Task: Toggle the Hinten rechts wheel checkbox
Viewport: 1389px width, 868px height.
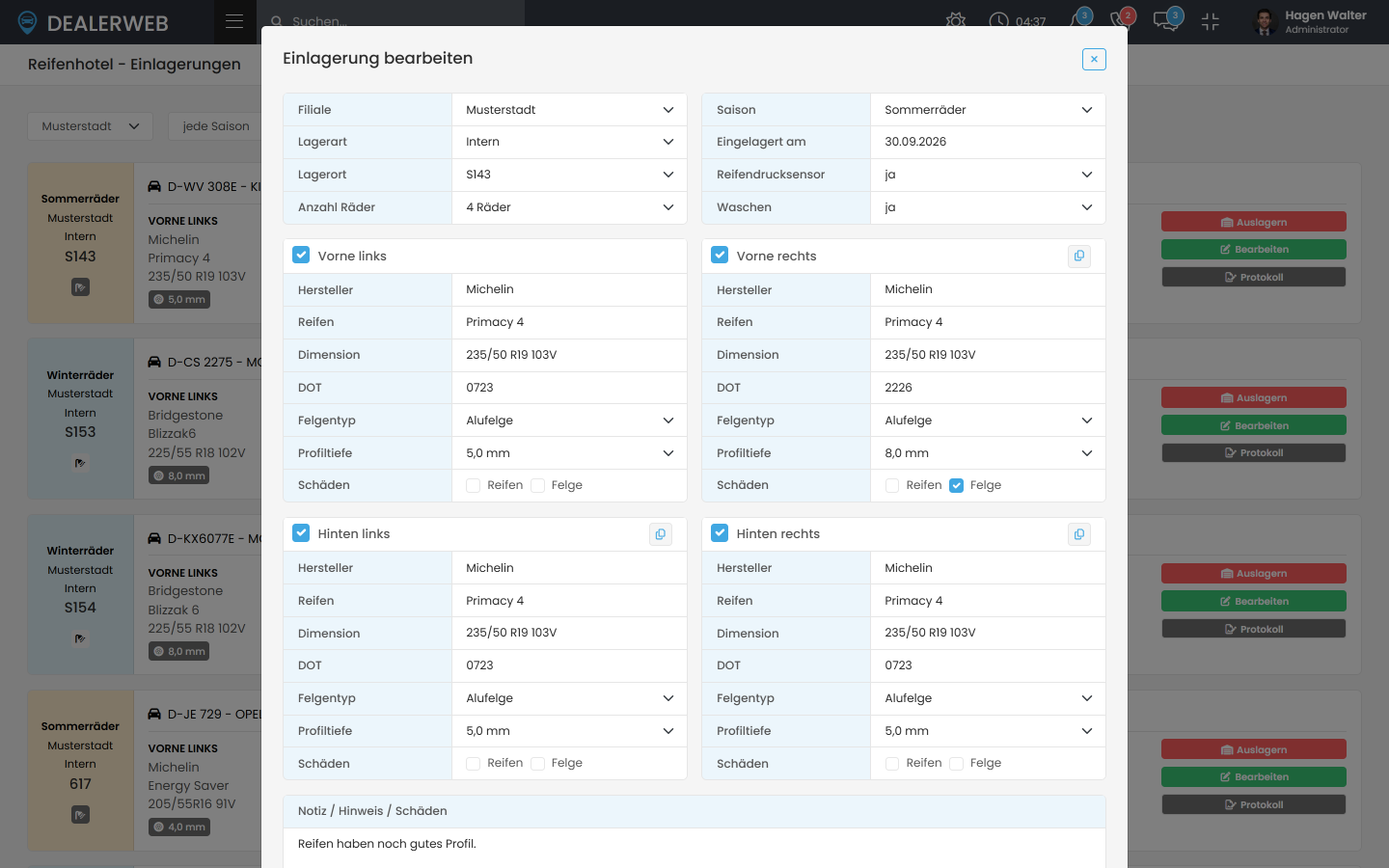Action: (x=720, y=532)
